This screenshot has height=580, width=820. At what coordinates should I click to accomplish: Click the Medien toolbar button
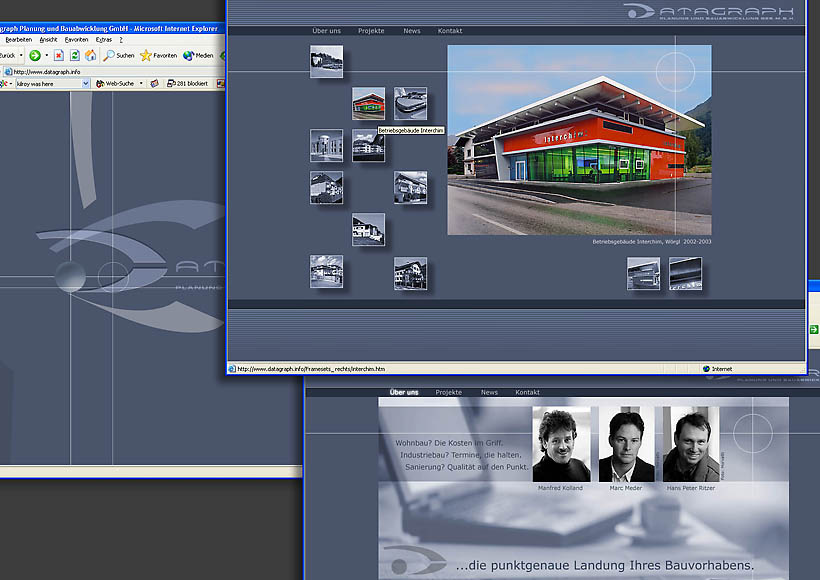point(197,55)
